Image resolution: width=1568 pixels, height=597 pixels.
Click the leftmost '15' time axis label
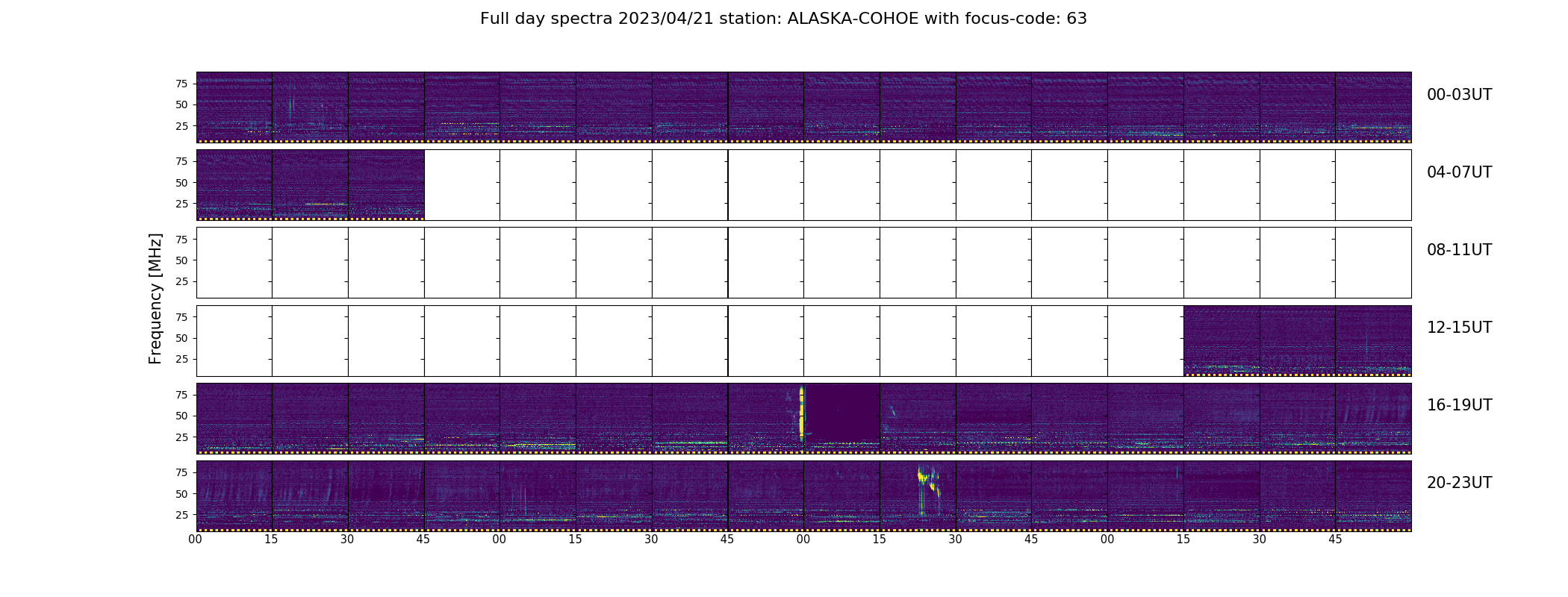click(271, 540)
